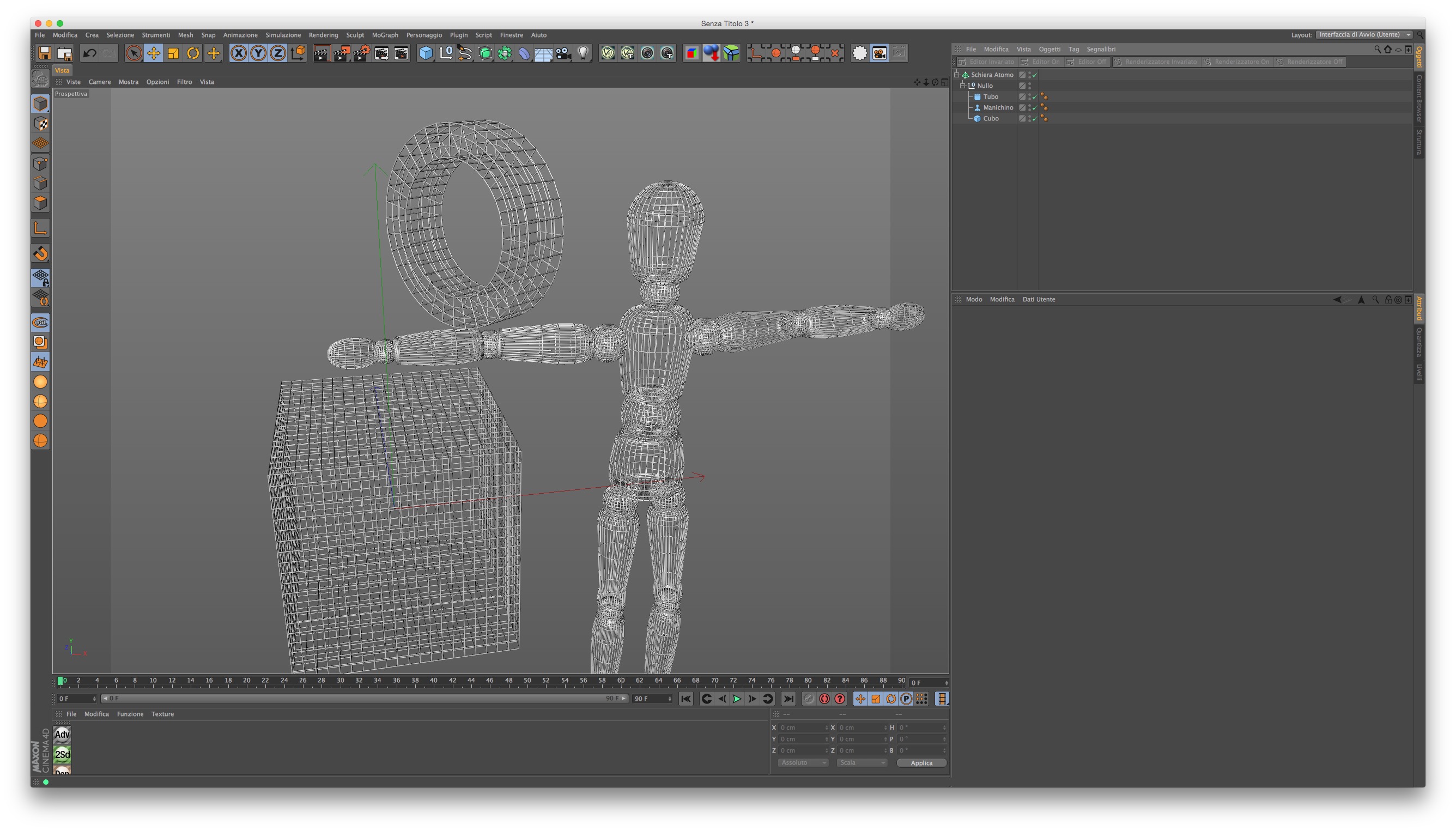The height and width of the screenshot is (831, 1456).
Task: Open the Layout dropdown menu
Action: (x=1364, y=35)
